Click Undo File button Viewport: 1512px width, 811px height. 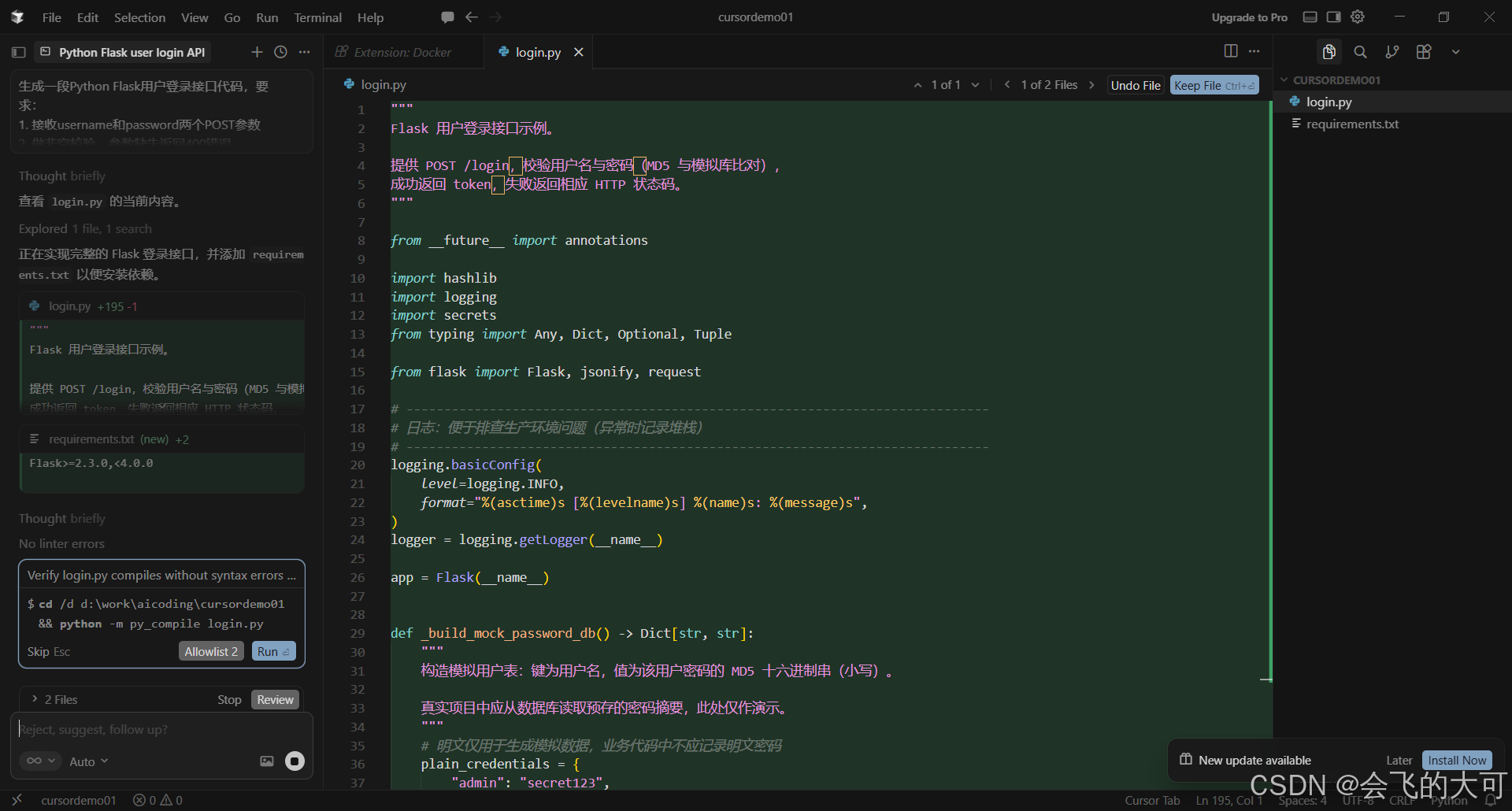click(1136, 85)
